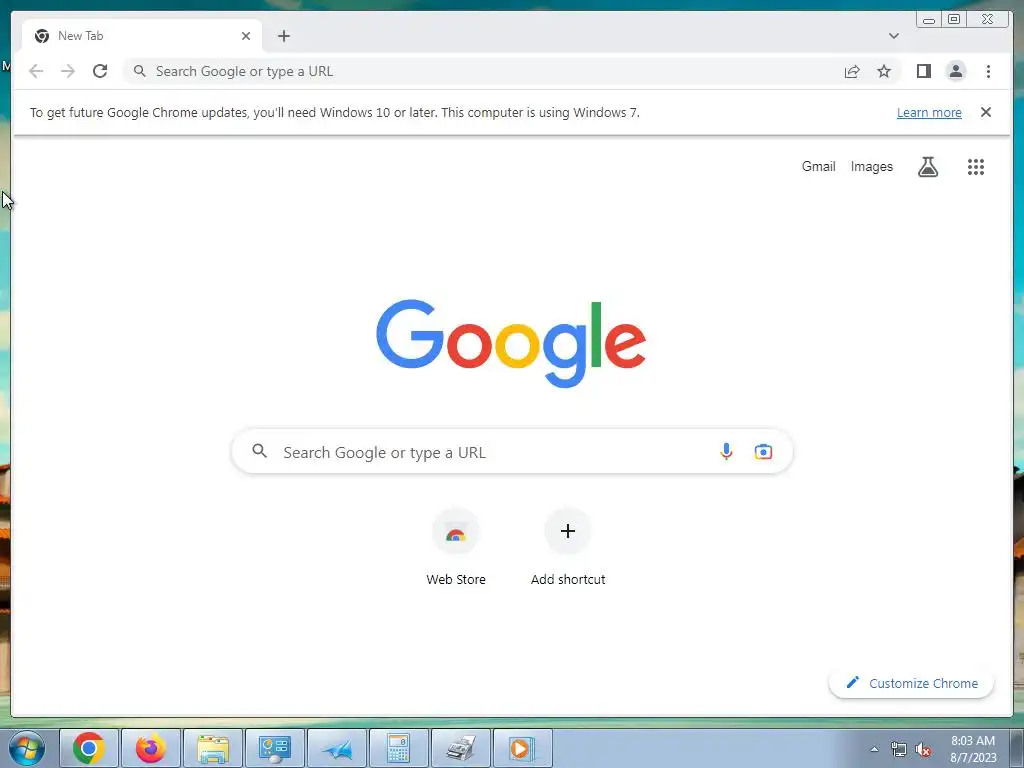This screenshot has width=1024, height=768.
Task: Open the media player taskbar icon
Action: pos(522,748)
